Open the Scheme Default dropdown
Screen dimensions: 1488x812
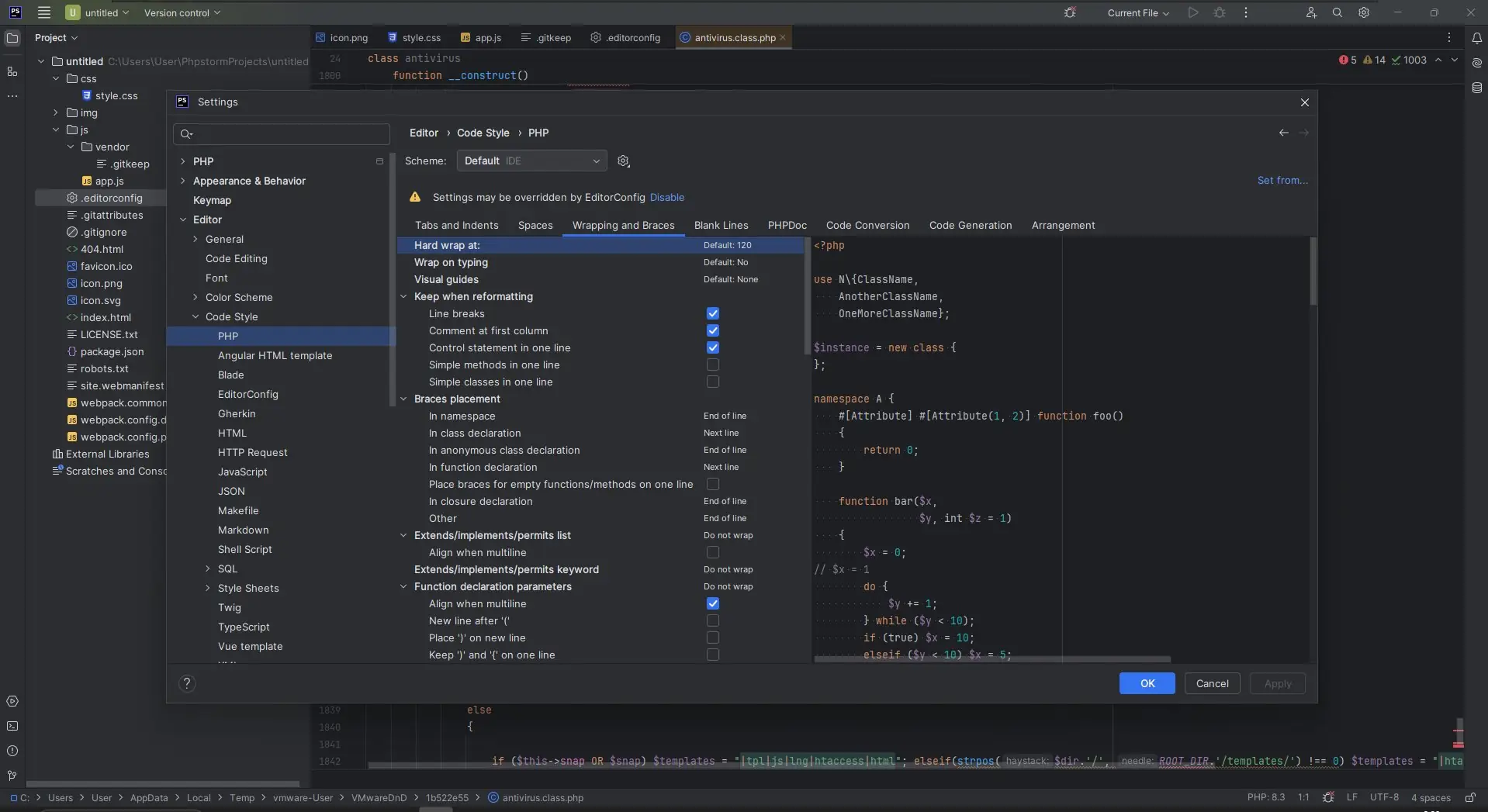point(531,161)
